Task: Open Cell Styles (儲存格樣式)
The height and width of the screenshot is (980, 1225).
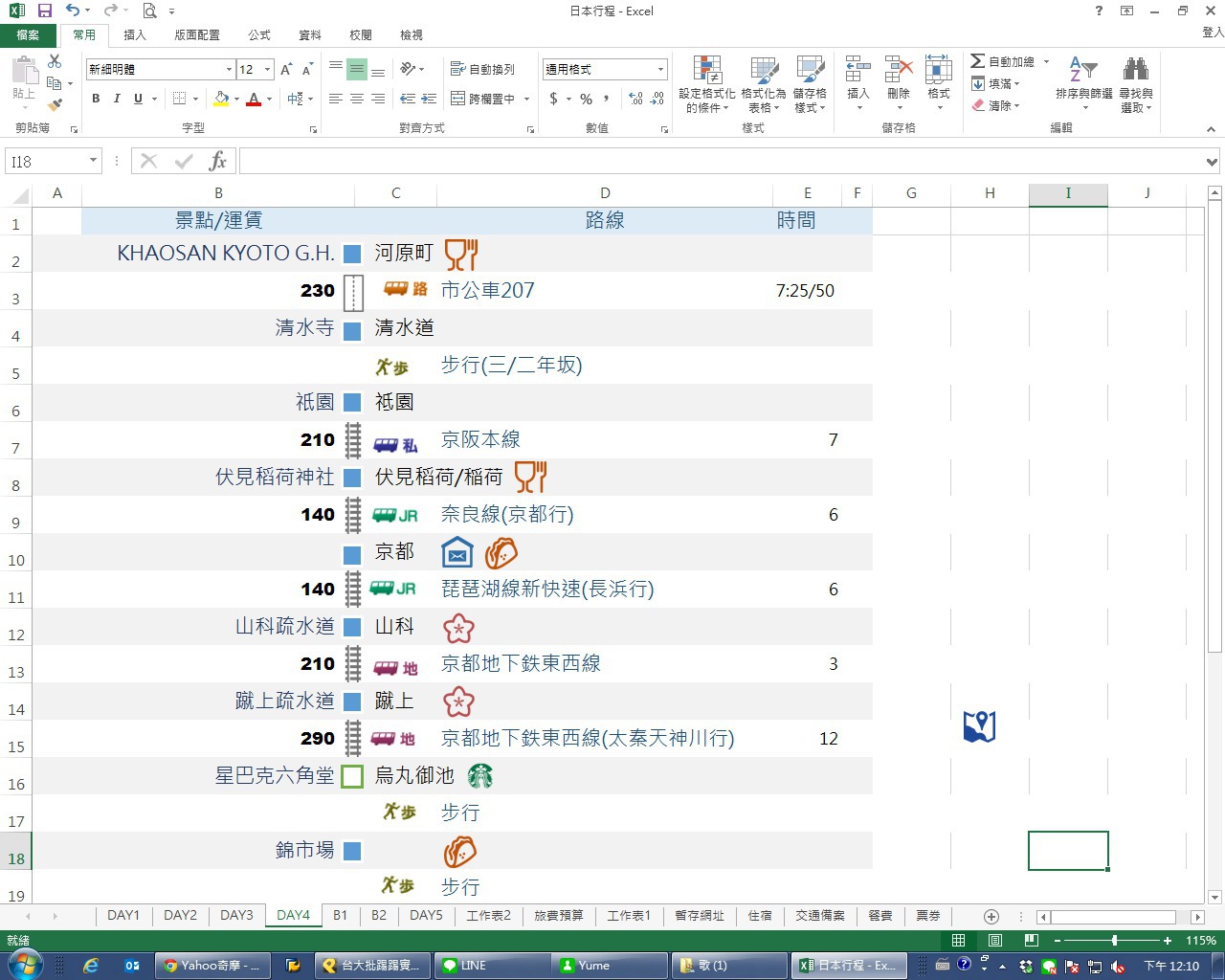Action: click(810, 84)
